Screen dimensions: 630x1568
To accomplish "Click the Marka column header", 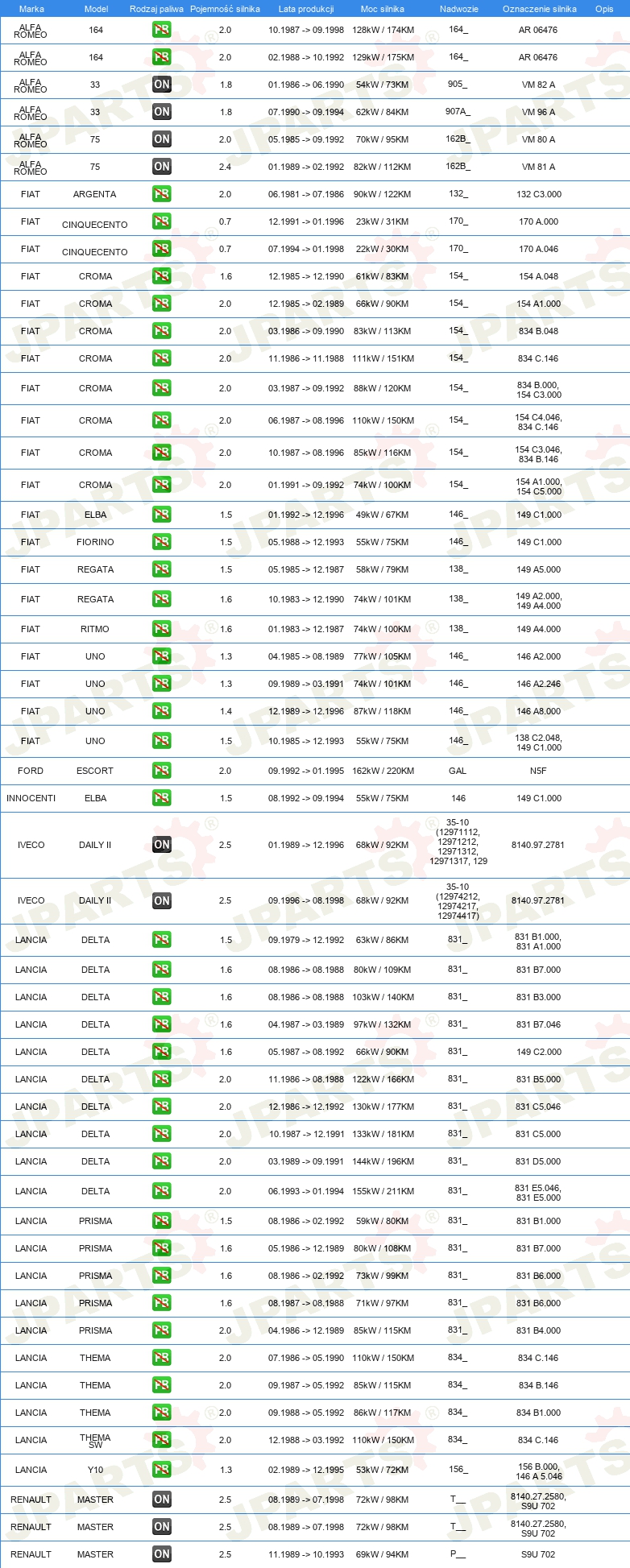I will click(31, 9).
